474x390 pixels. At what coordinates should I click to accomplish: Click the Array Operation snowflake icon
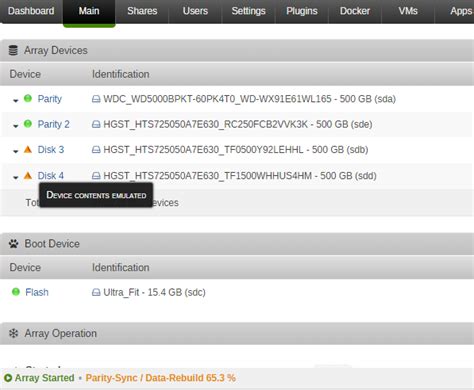pos(14,333)
